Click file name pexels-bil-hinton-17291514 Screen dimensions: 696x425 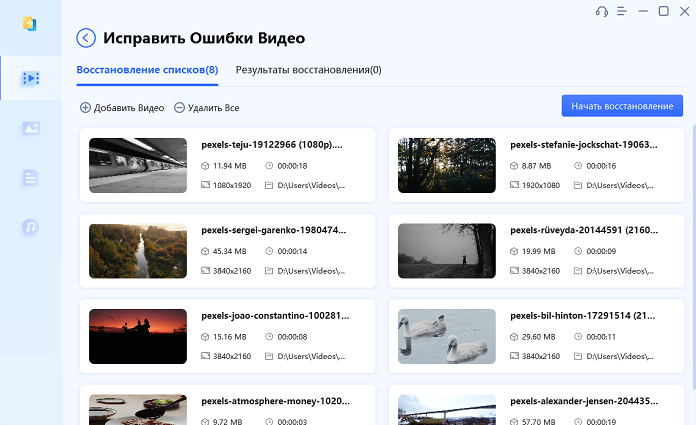click(582, 316)
